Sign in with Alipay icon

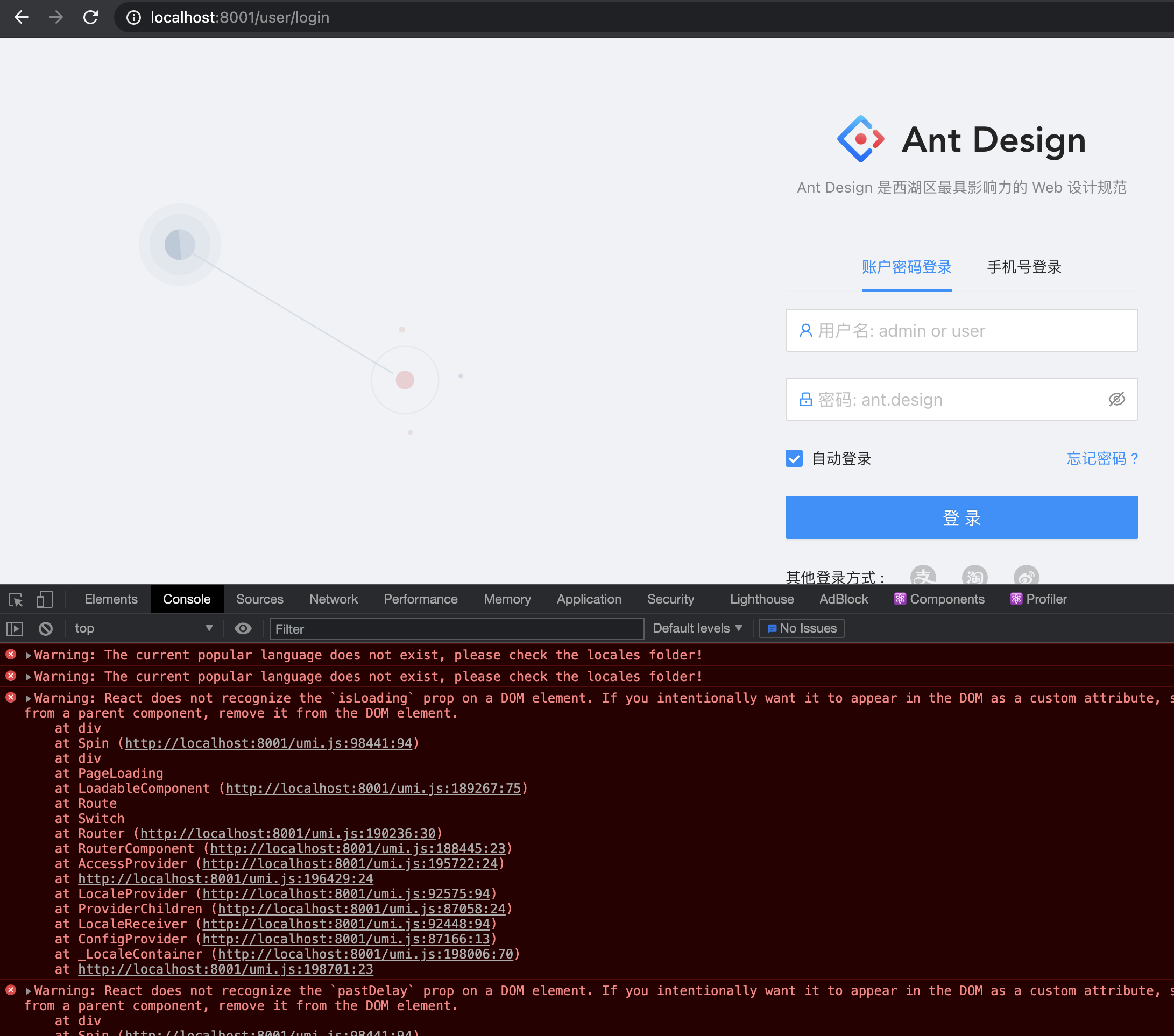pos(923,576)
